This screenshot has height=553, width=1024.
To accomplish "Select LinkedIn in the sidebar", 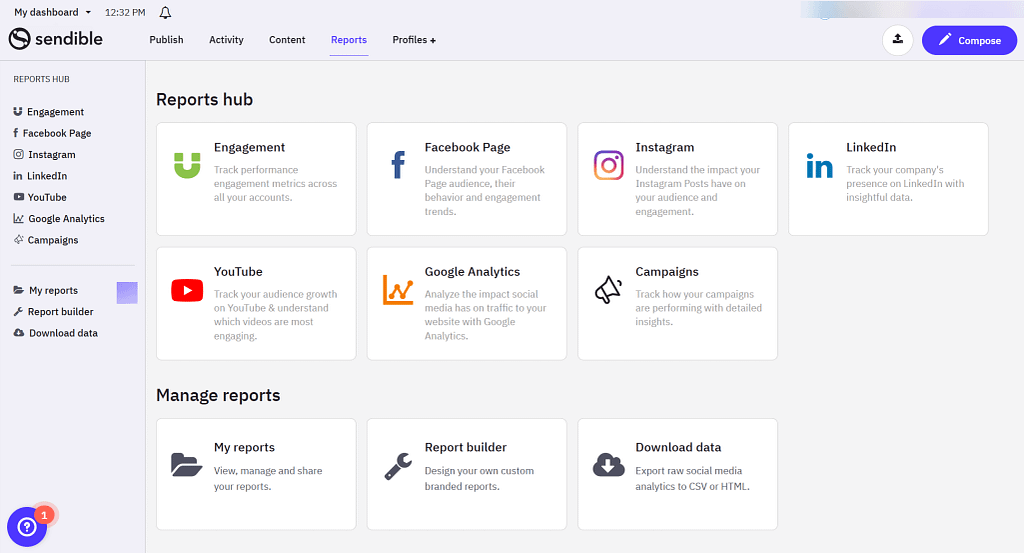I will pyautogui.click(x=47, y=176).
